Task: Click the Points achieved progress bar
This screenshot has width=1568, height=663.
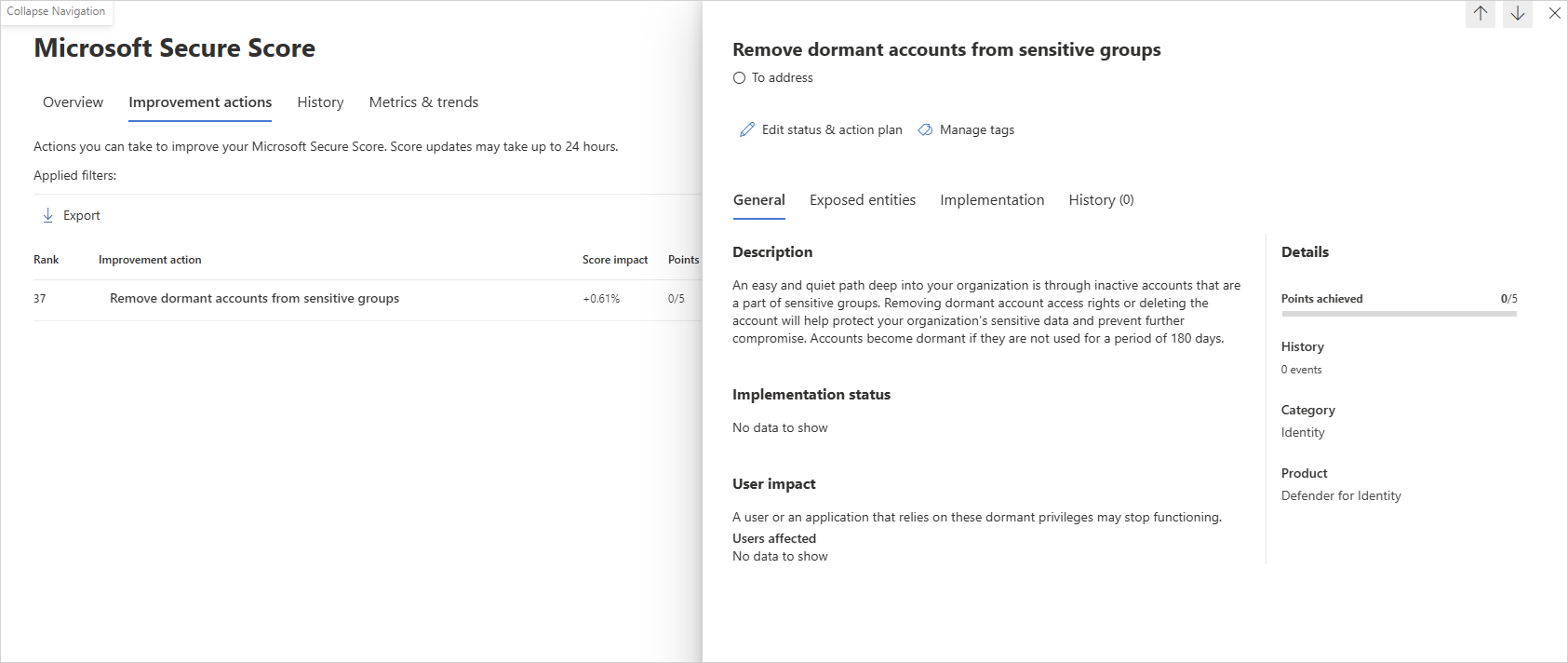Action: point(1398,314)
